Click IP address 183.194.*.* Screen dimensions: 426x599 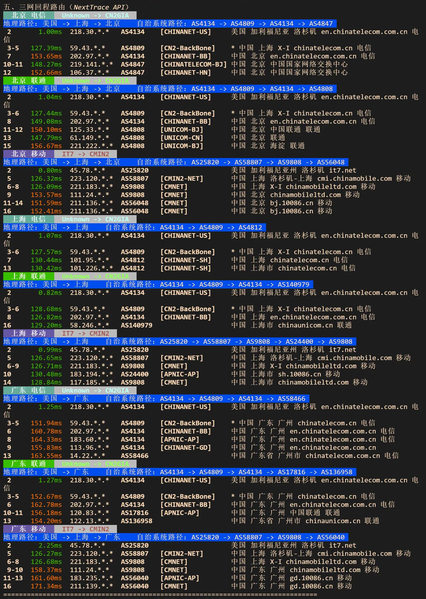(91, 374)
